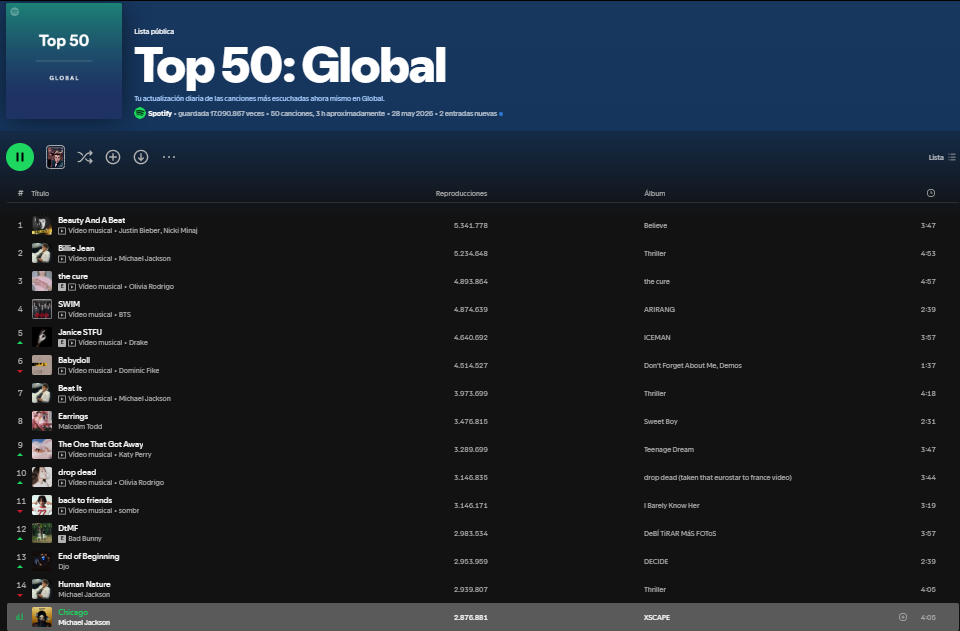The image size is (960, 631).
Task: Select the Billie Jean track title
Action: coord(77,248)
